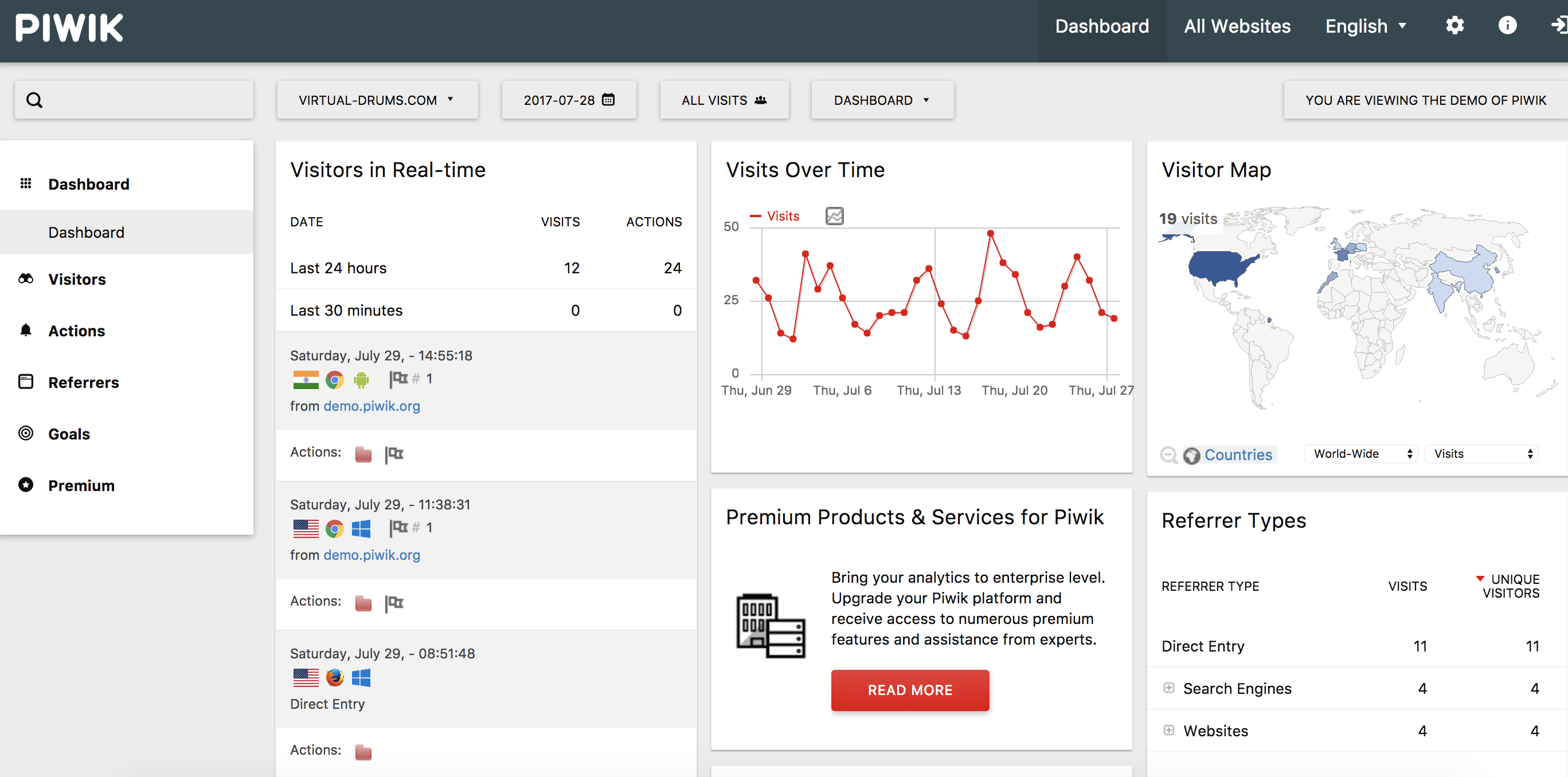
Task: Open Visitors menu in sidebar
Action: click(77, 279)
